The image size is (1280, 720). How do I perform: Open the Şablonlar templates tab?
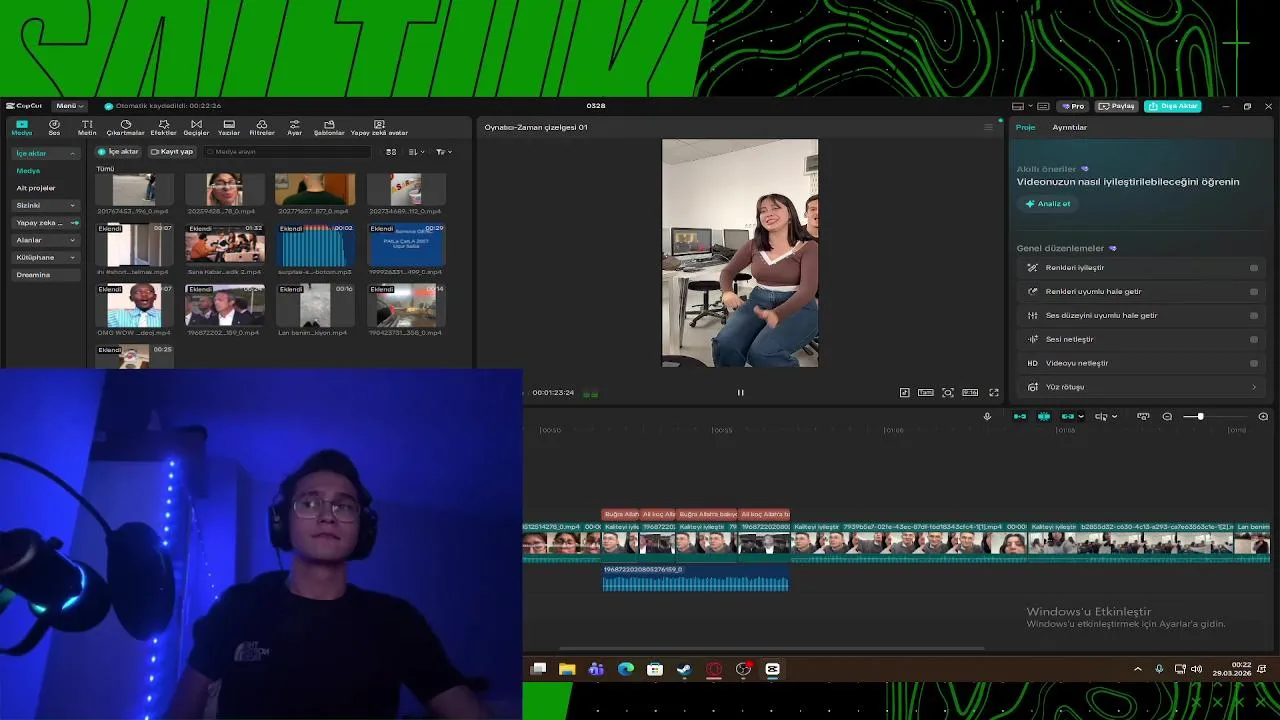(x=329, y=127)
